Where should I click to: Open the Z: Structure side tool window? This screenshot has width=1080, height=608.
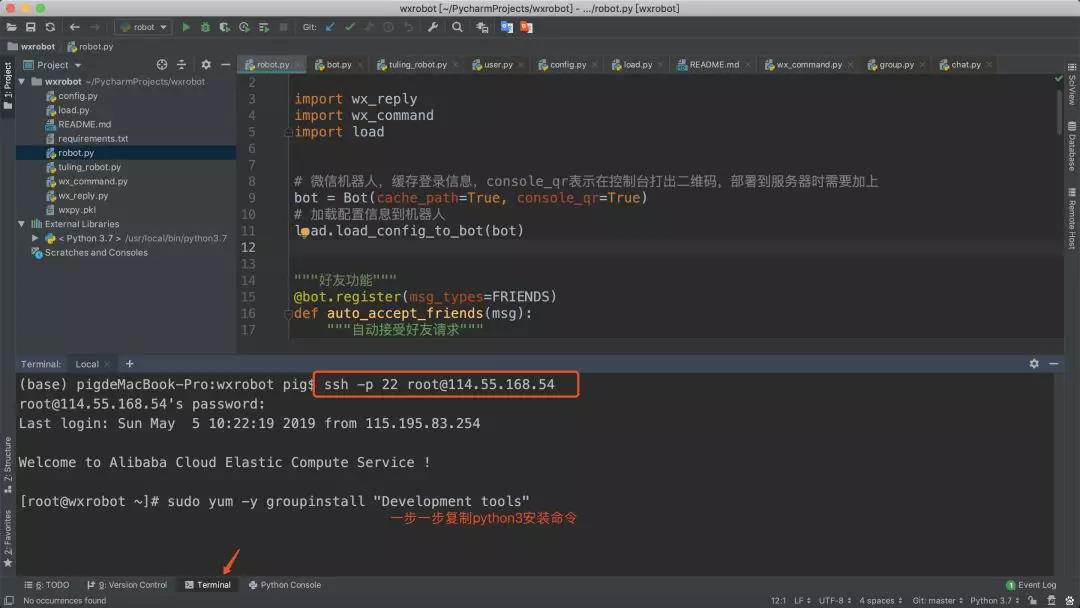(8, 465)
